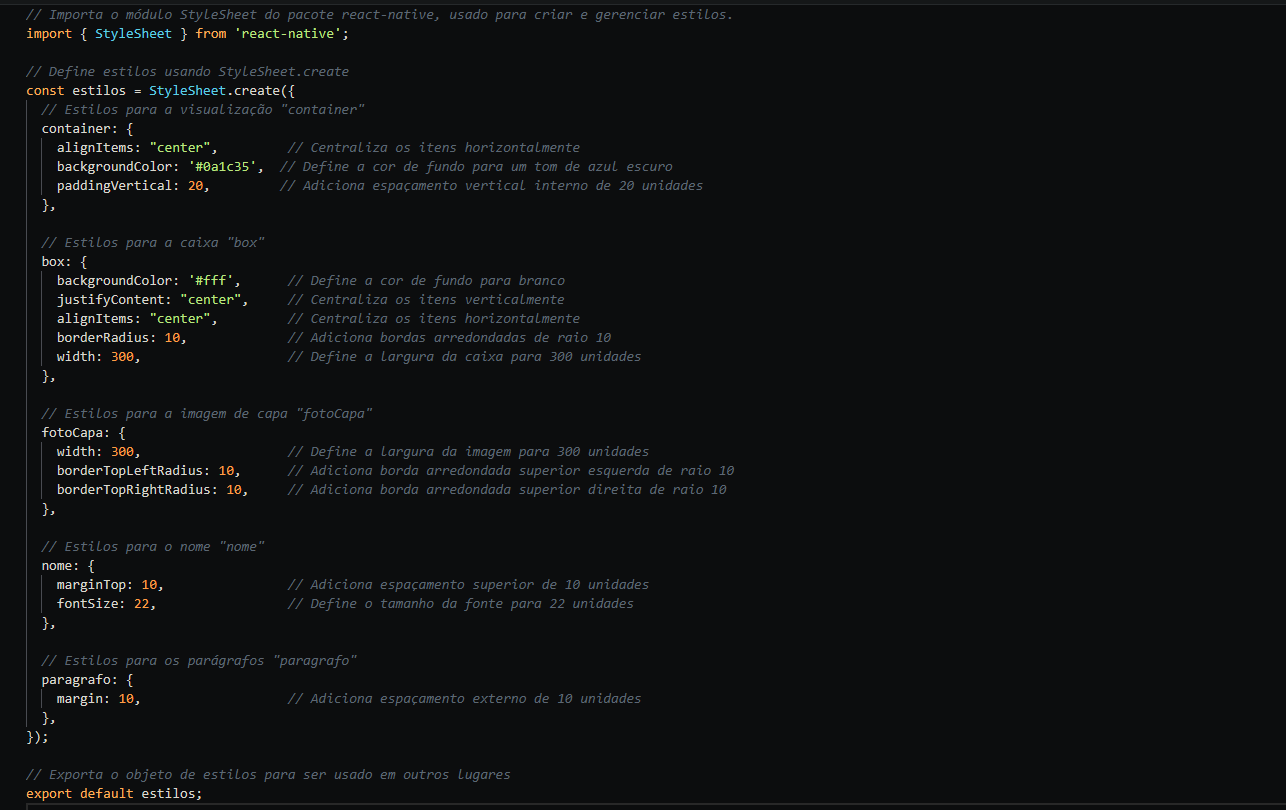Click the const keyword before estilos
Viewport: 1286px width, 810px height.
click(45, 90)
